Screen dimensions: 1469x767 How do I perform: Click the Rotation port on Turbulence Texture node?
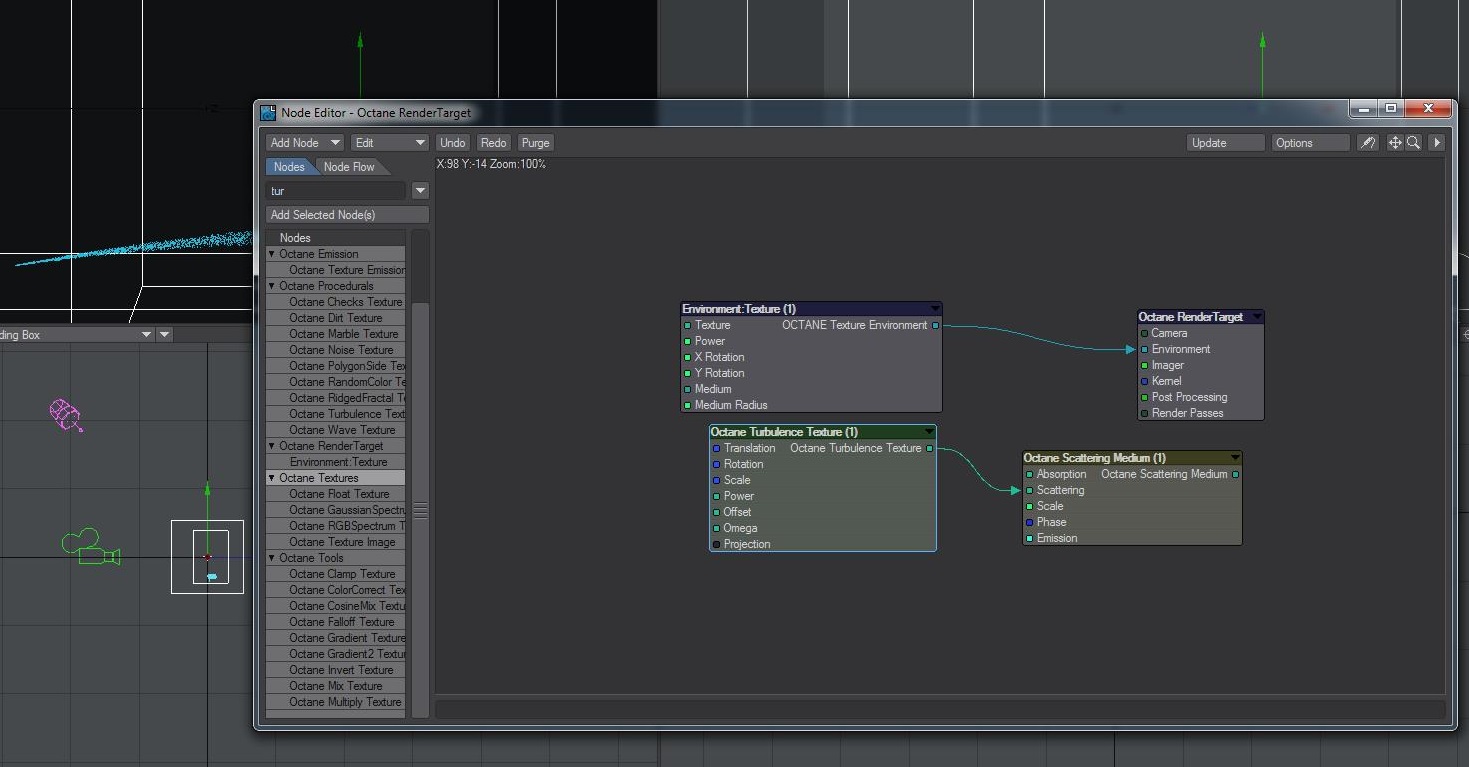716,464
